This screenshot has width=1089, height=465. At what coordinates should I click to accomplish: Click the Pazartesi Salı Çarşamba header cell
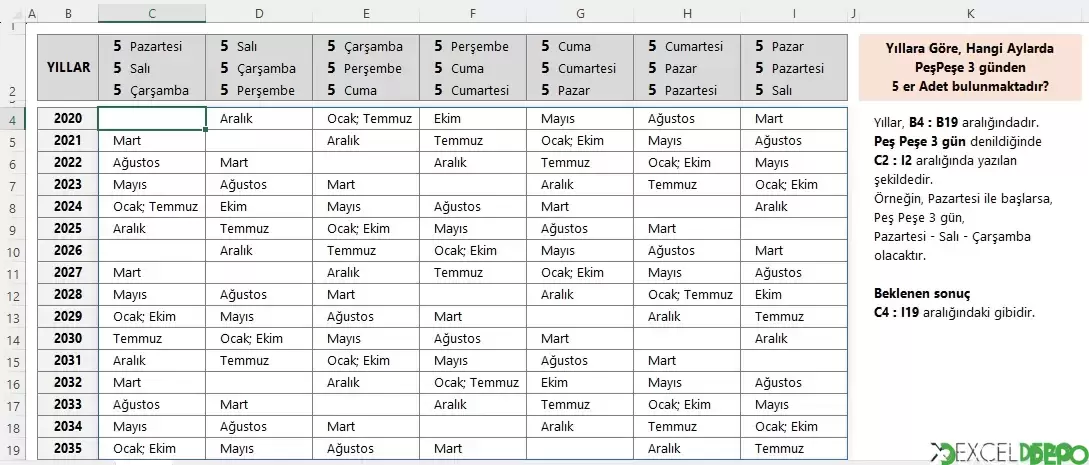152,68
